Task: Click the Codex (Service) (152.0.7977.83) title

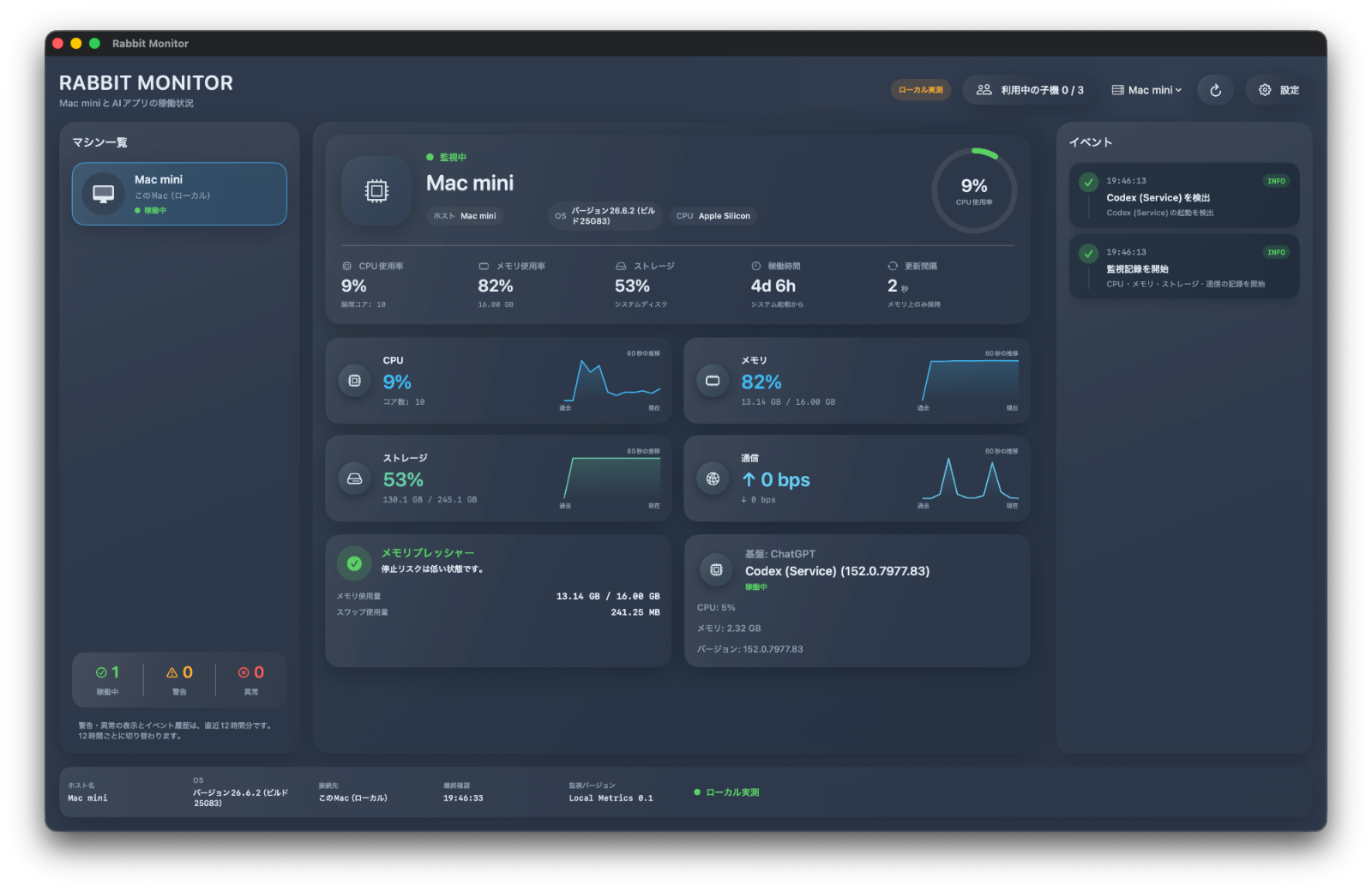Action: pos(837,571)
